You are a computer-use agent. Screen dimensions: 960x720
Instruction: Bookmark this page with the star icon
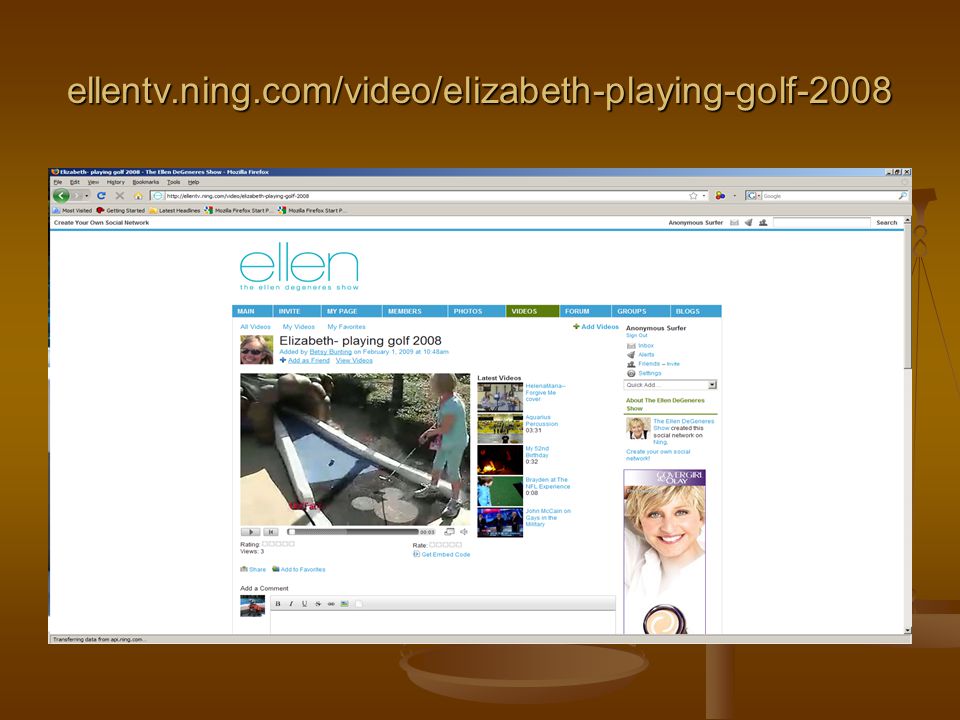pyautogui.click(x=693, y=196)
